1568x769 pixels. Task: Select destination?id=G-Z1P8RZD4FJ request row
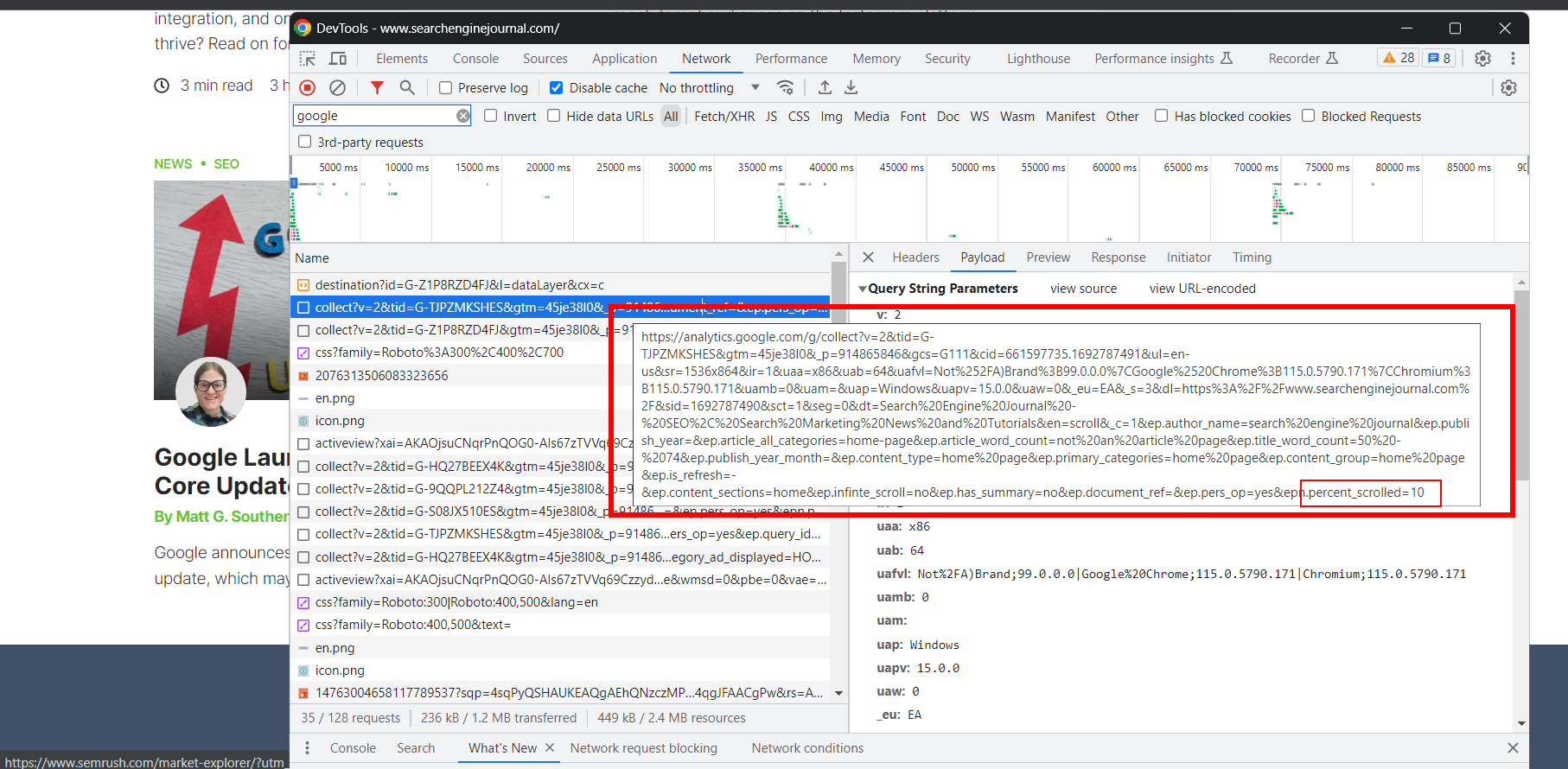[560, 285]
